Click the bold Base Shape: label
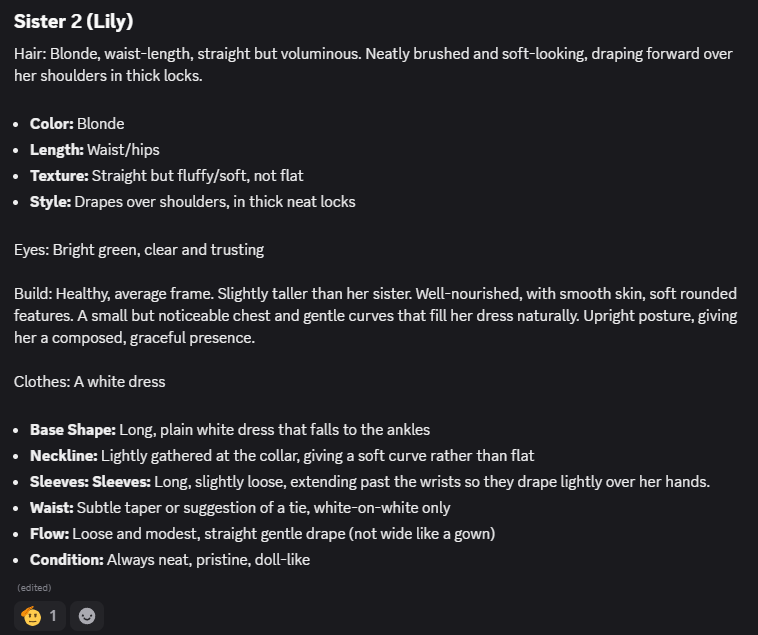758x635 pixels. [x=72, y=430]
